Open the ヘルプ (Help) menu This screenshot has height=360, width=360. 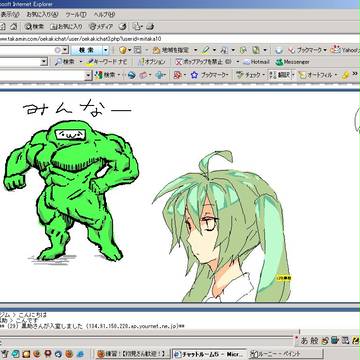click(x=104, y=14)
